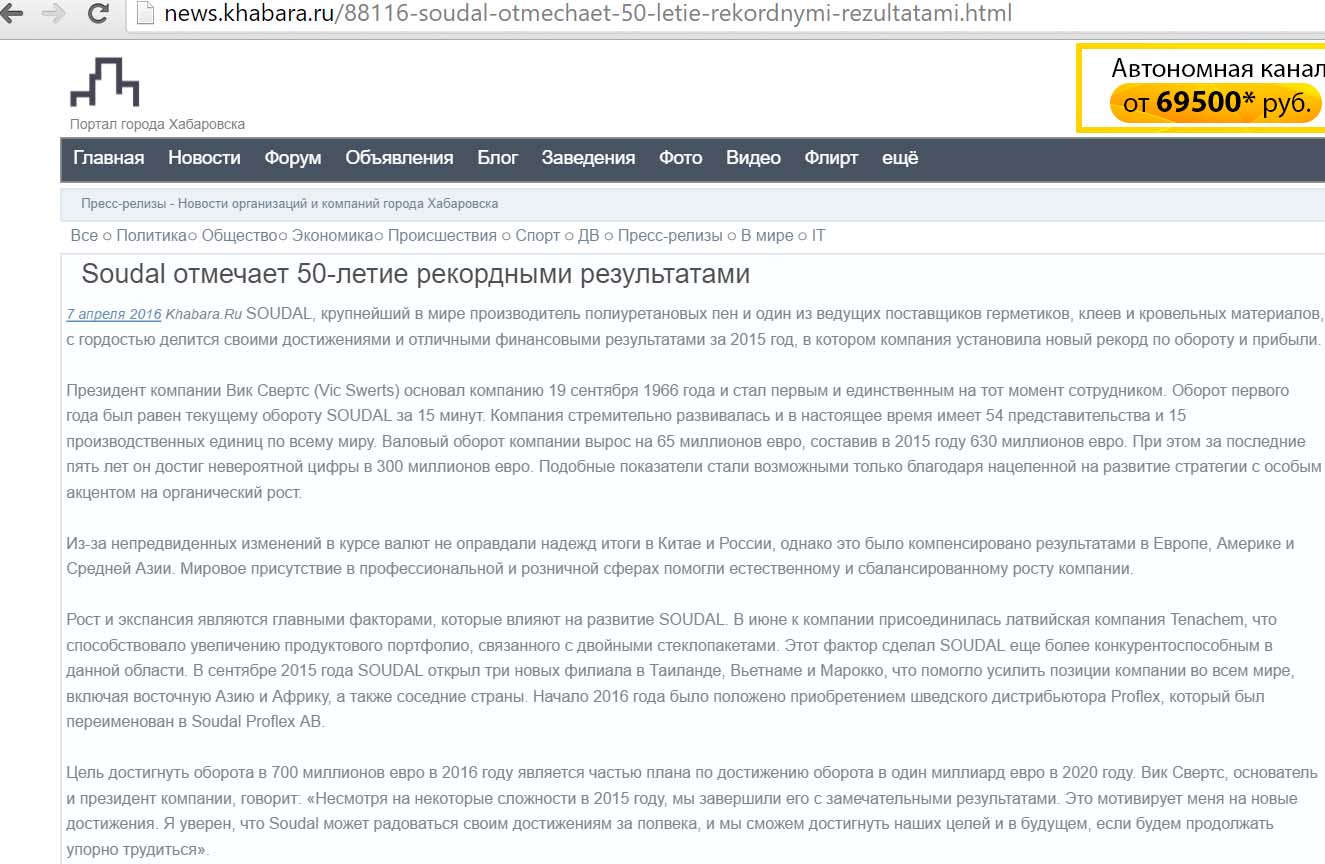Select the Спорт news category

(x=538, y=236)
